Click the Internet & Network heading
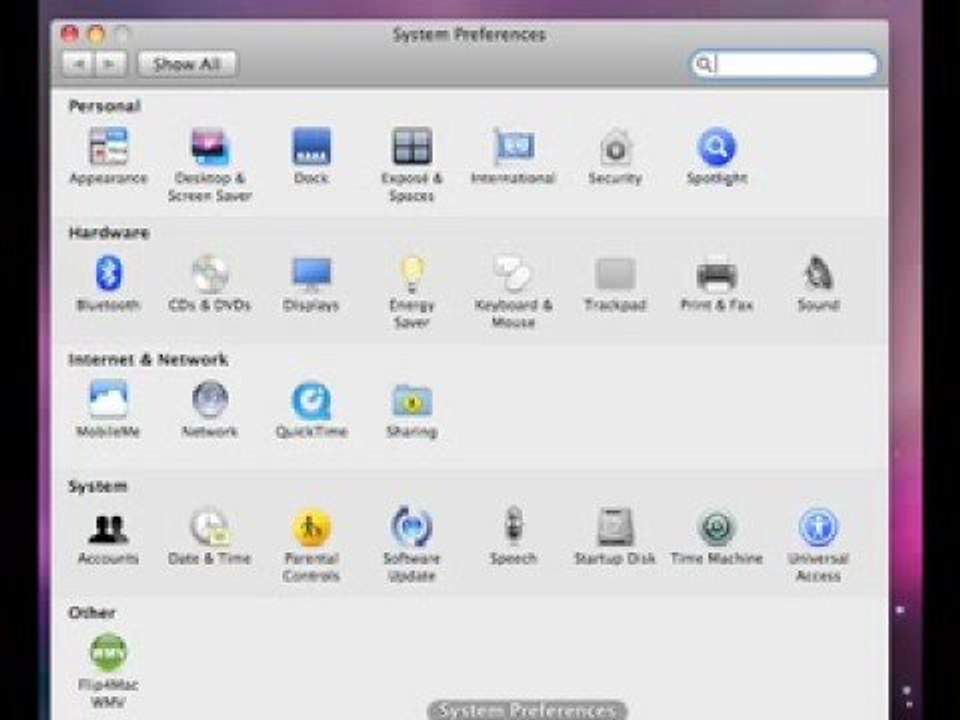This screenshot has width=960, height=720. (x=148, y=359)
